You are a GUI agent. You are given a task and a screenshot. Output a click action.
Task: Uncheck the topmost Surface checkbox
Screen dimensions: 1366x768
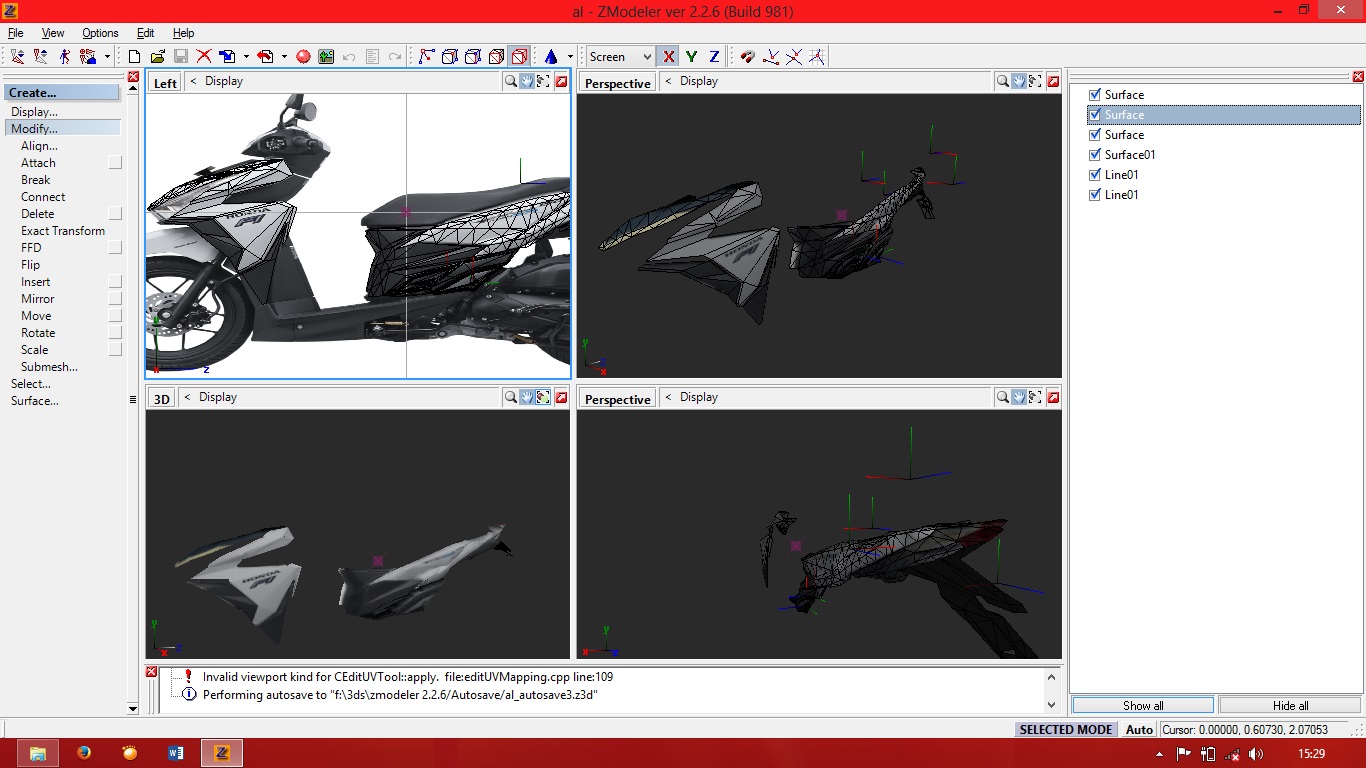(x=1094, y=94)
